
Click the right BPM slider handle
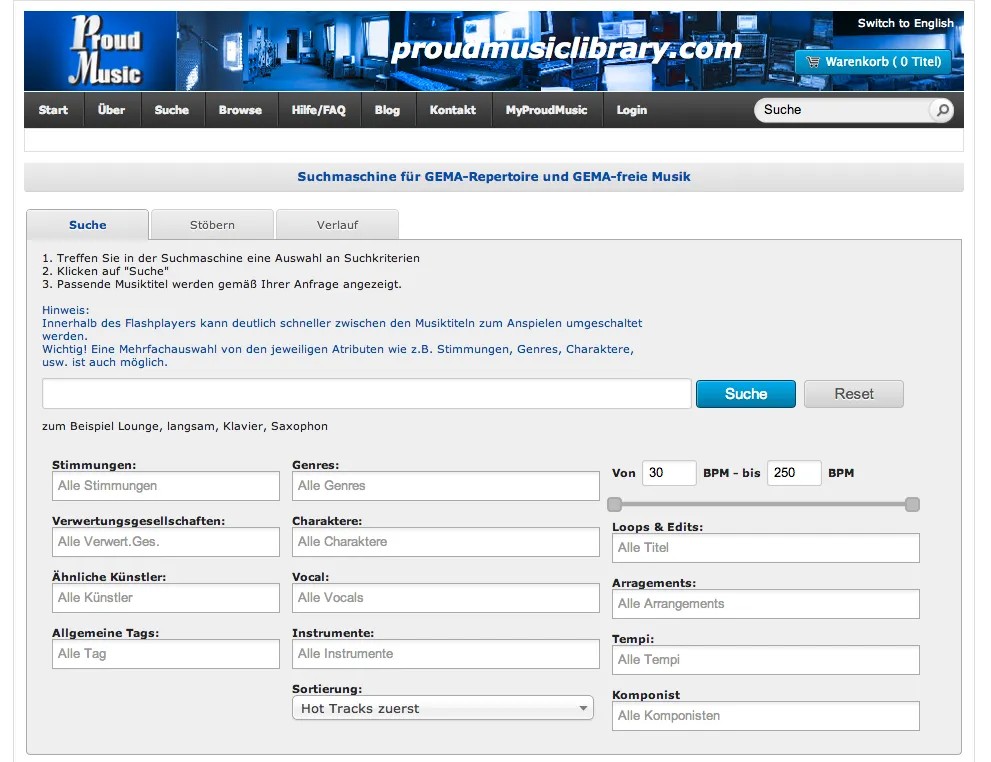click(x=912, y=505)
